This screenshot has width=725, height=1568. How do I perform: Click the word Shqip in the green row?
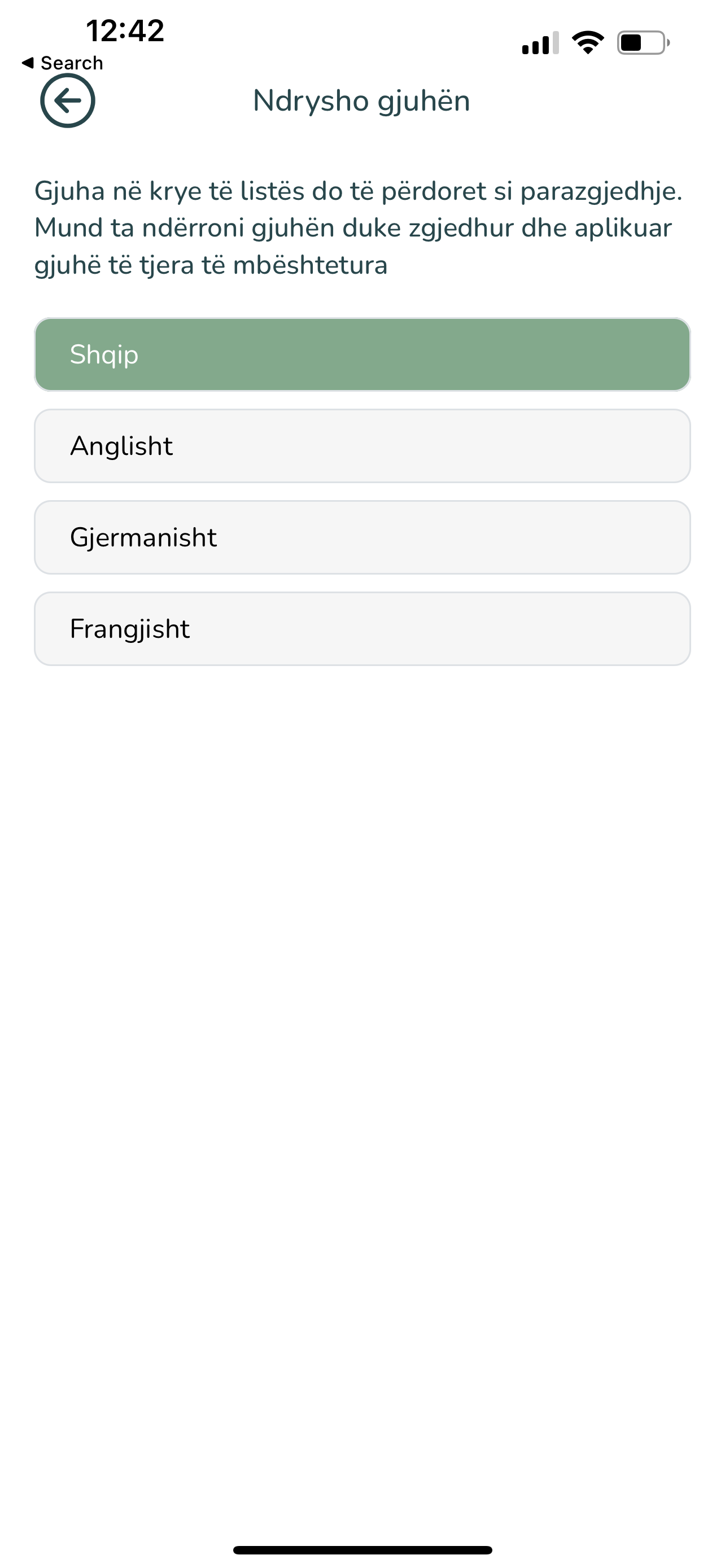point(104,355)
